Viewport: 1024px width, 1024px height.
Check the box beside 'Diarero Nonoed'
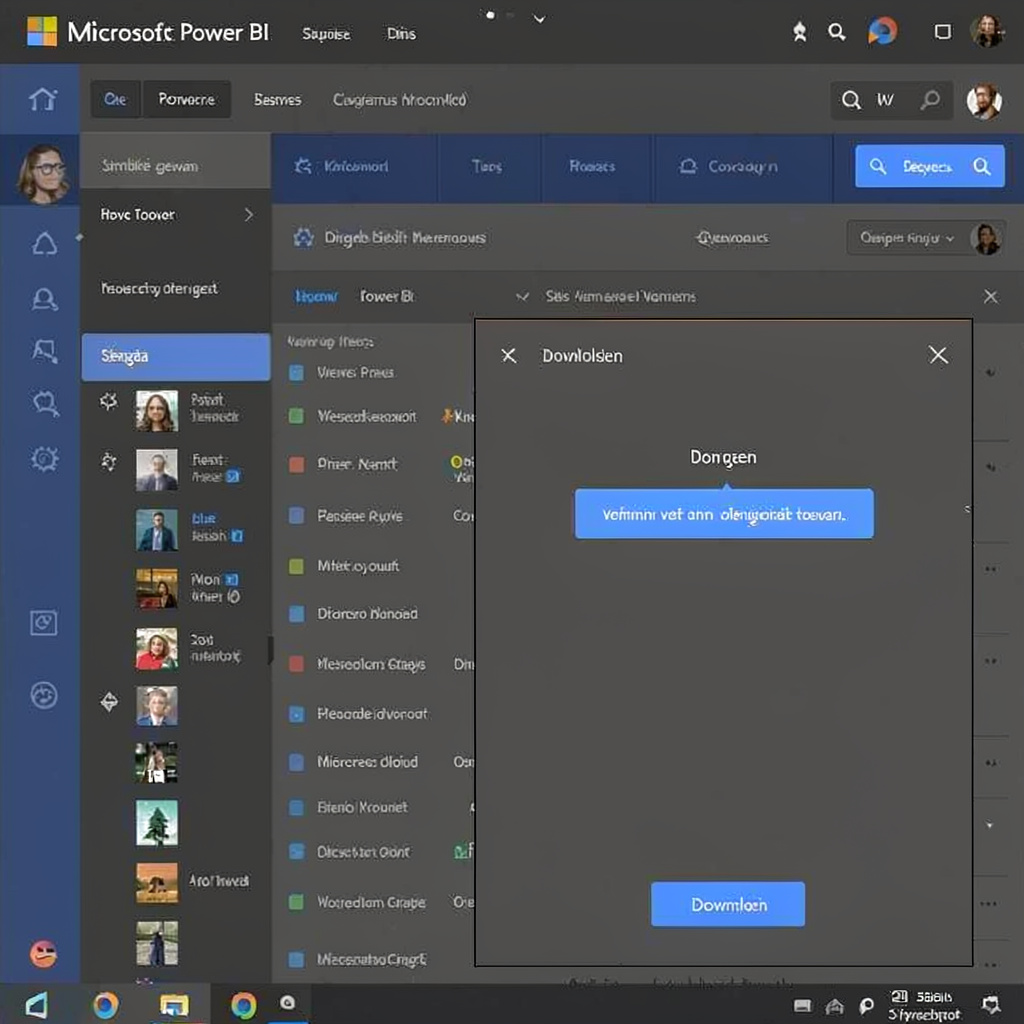296,614
